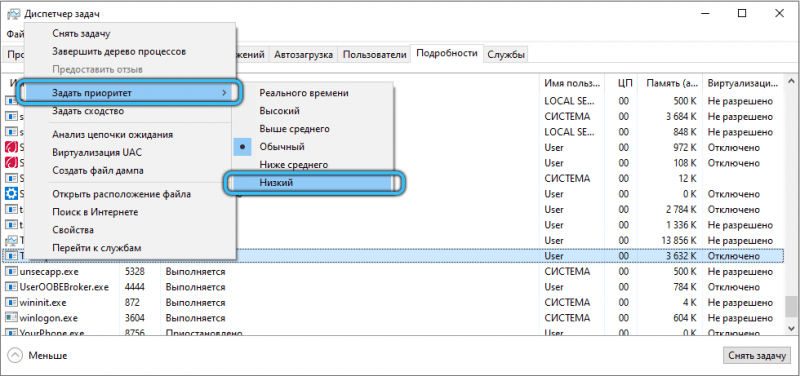Click the 972 K memory value
Screen dimensions: 800x376
click(x=685, y=147)
